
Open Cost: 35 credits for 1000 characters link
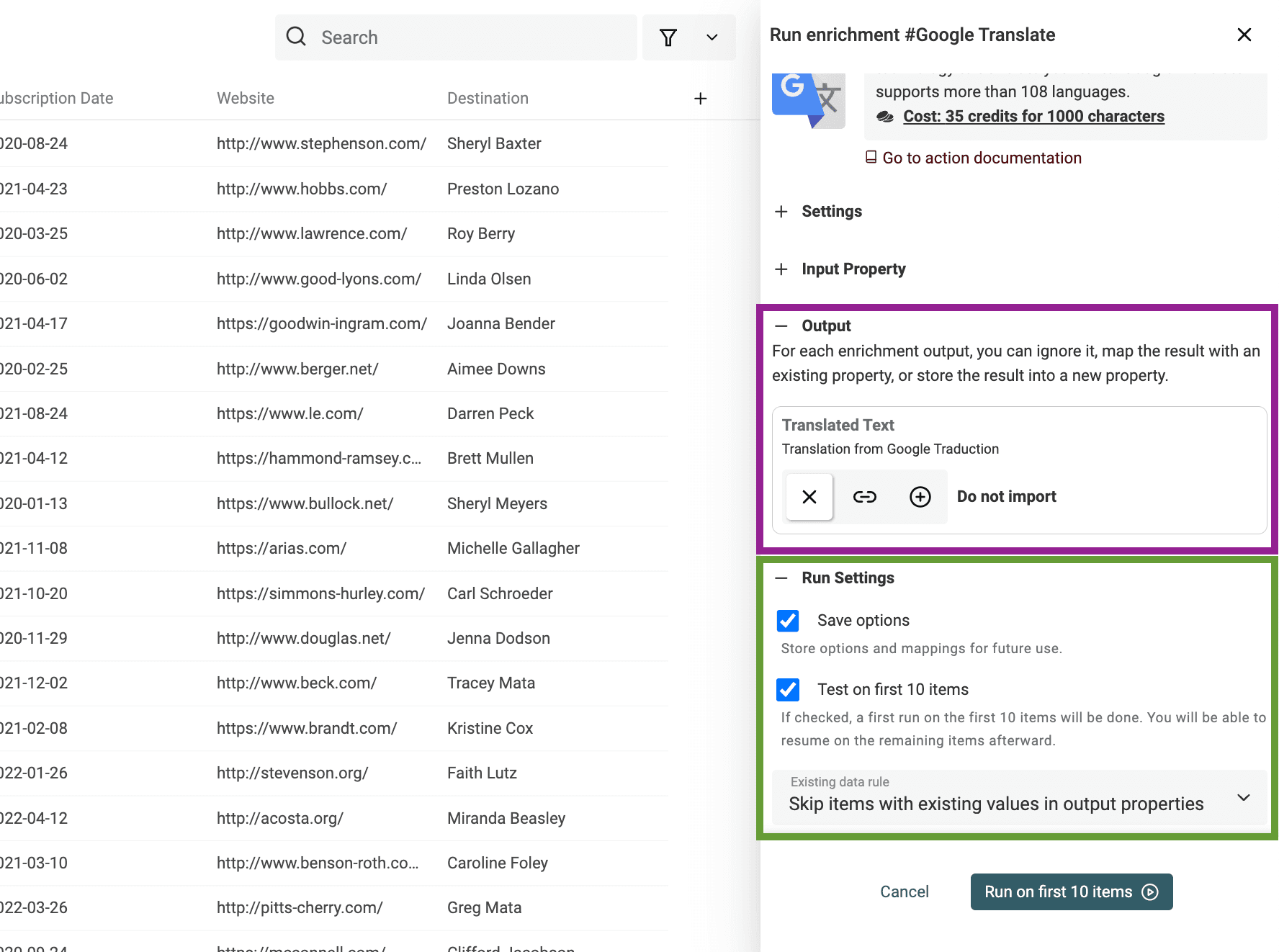pyautogui.click(x=1033, y=116)
